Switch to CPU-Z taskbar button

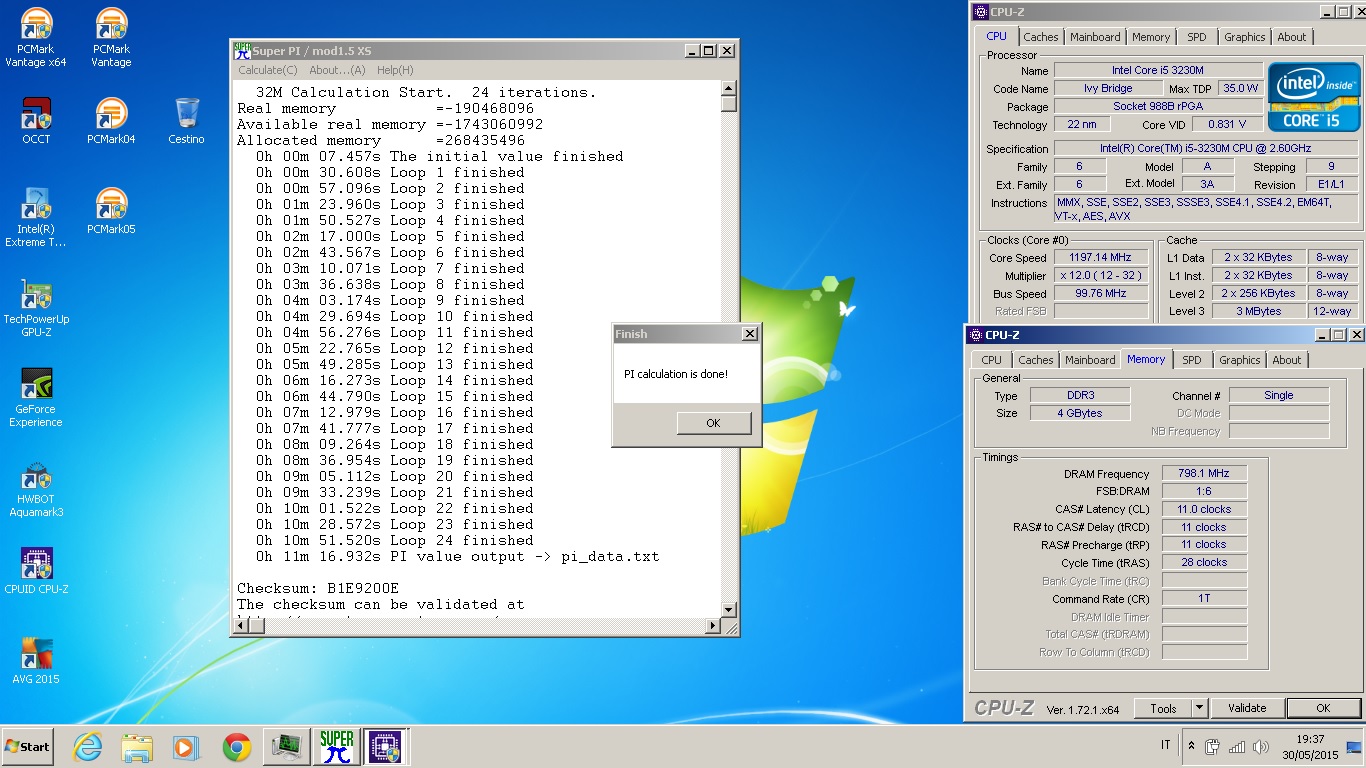386,747
